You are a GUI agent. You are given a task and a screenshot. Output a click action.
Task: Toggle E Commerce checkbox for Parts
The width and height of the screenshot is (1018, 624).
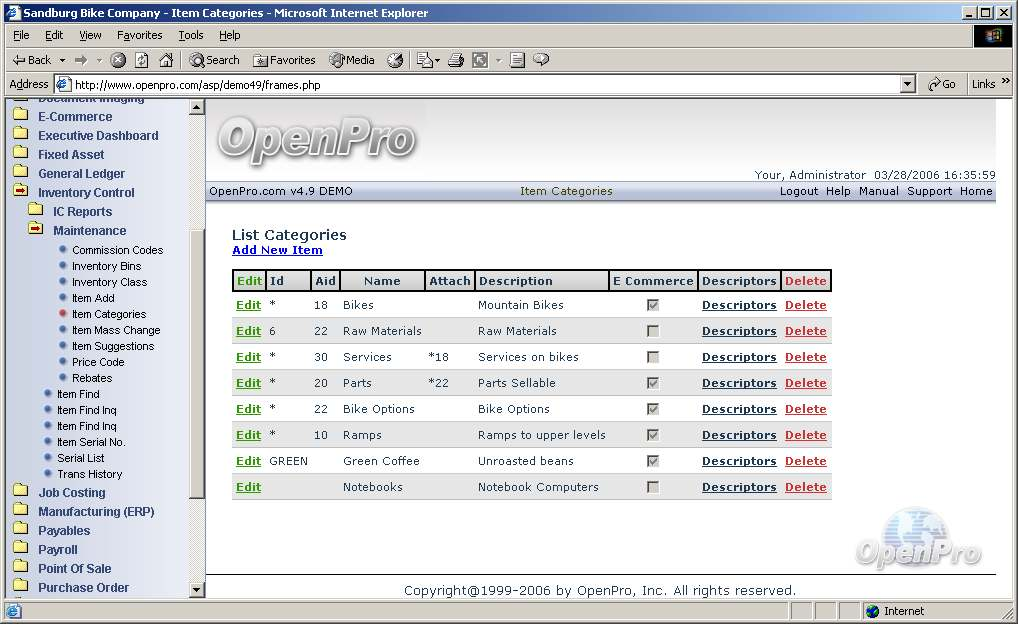(x=653, y=383)
